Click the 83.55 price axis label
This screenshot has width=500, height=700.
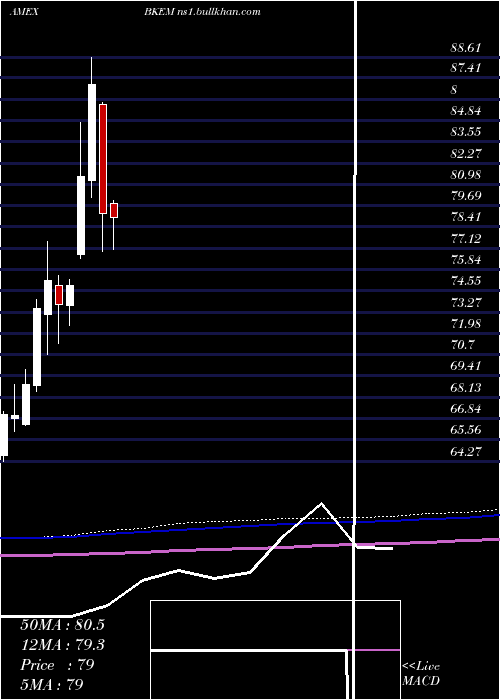[x=466, y=132]
